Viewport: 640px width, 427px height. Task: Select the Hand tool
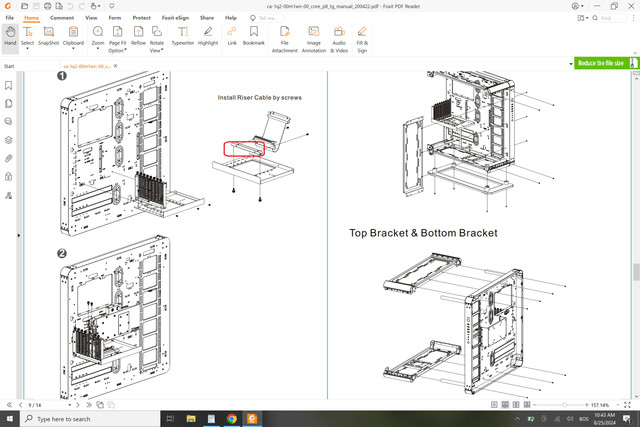click(x=10, y=37)
